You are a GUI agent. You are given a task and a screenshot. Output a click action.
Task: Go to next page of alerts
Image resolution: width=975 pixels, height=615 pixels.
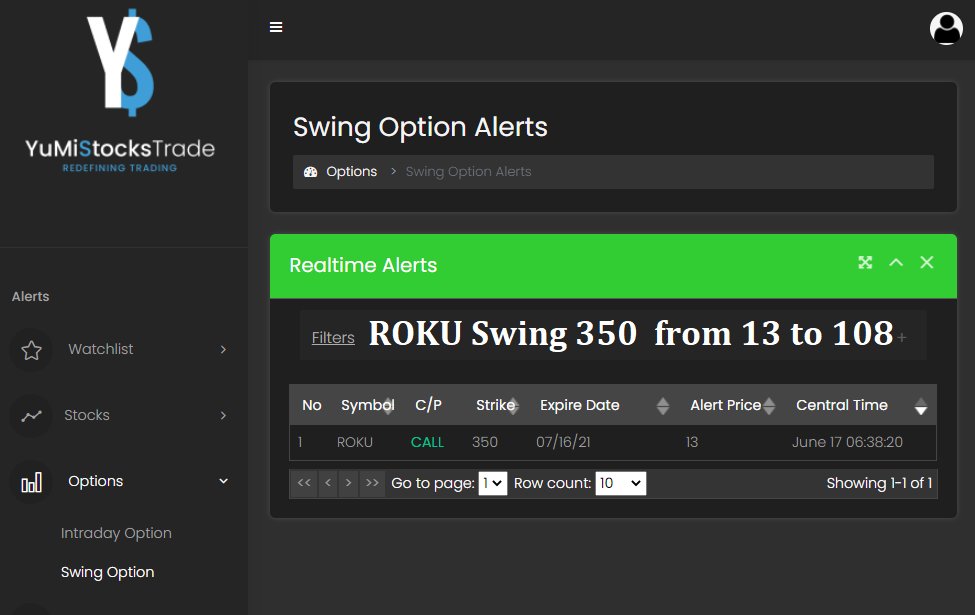(x=348, y=483)
